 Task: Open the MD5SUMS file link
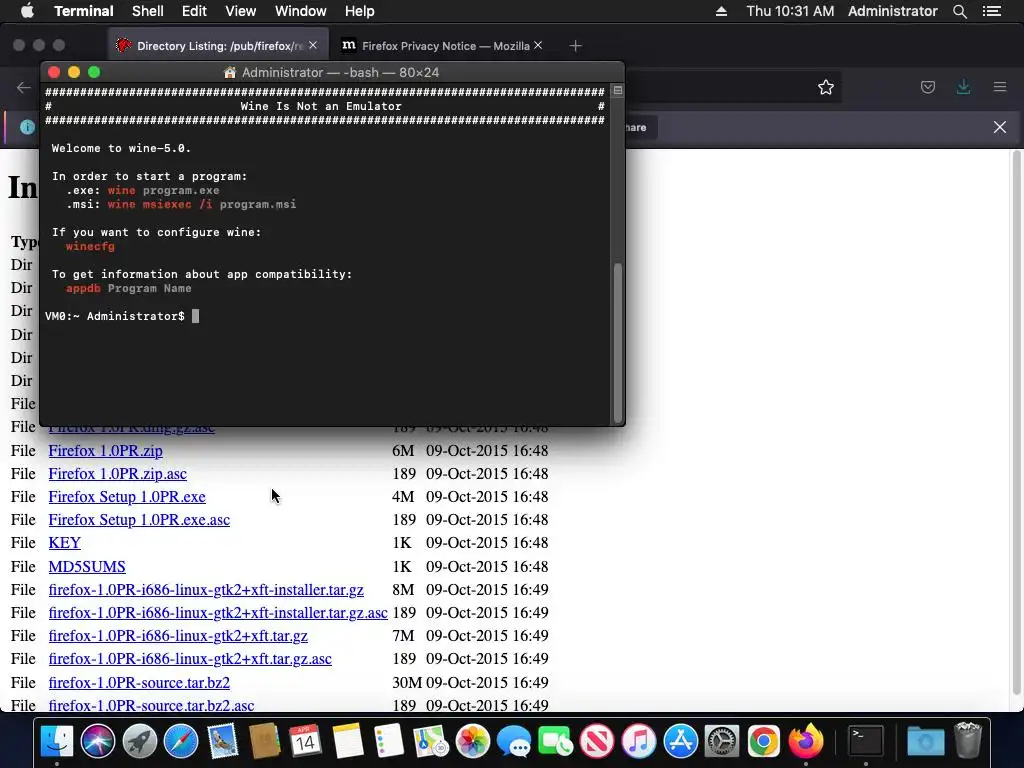(x=87, y=566)
